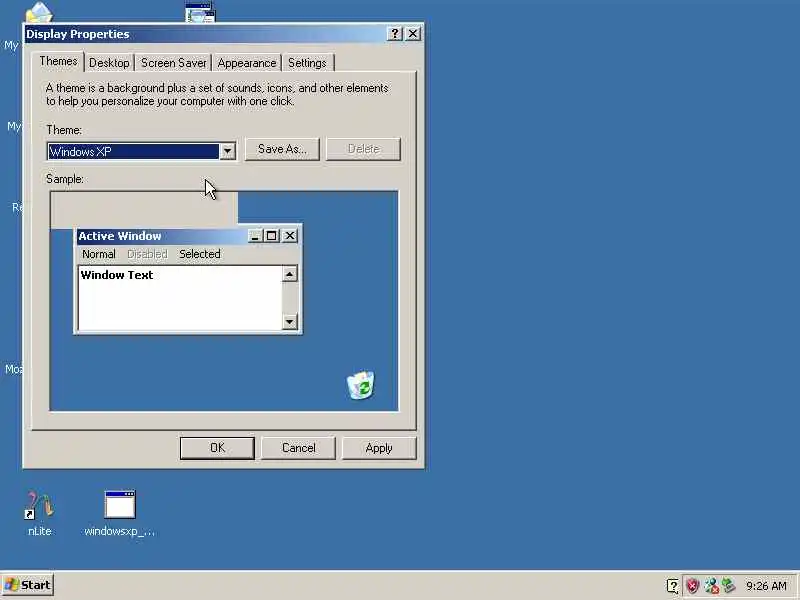Select the windowsxp_ file icon on desktop

pyautogui.click(x=120, y=513)
